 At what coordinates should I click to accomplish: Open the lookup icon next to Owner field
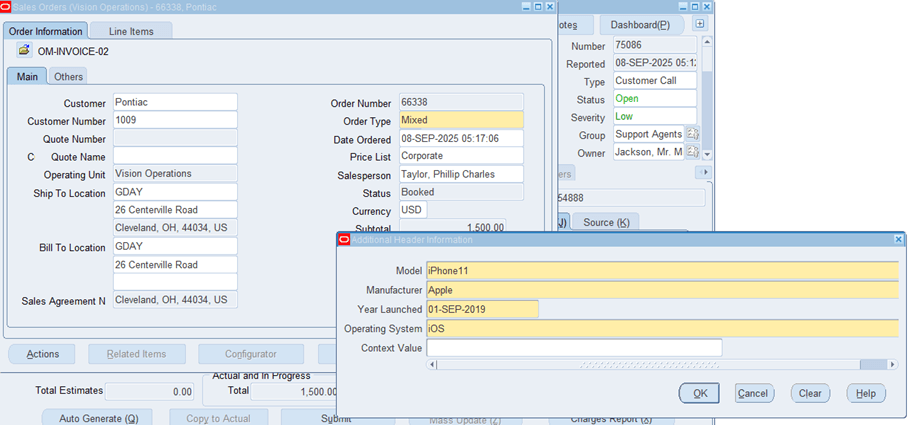(x=692, y=152)
